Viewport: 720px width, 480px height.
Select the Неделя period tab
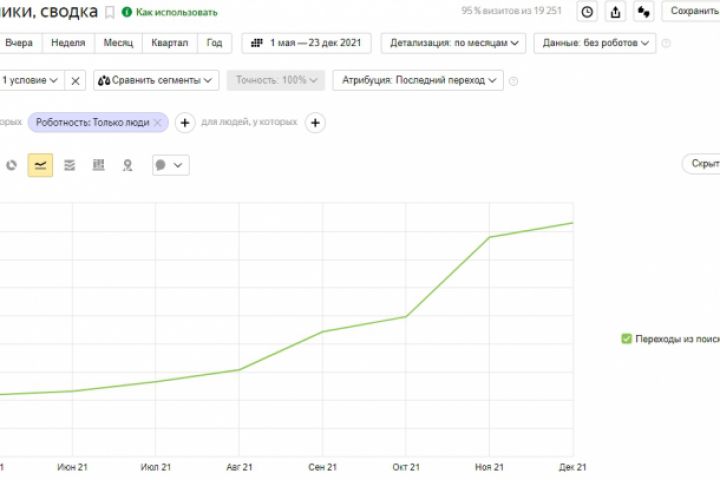click(x=68, y=43)
